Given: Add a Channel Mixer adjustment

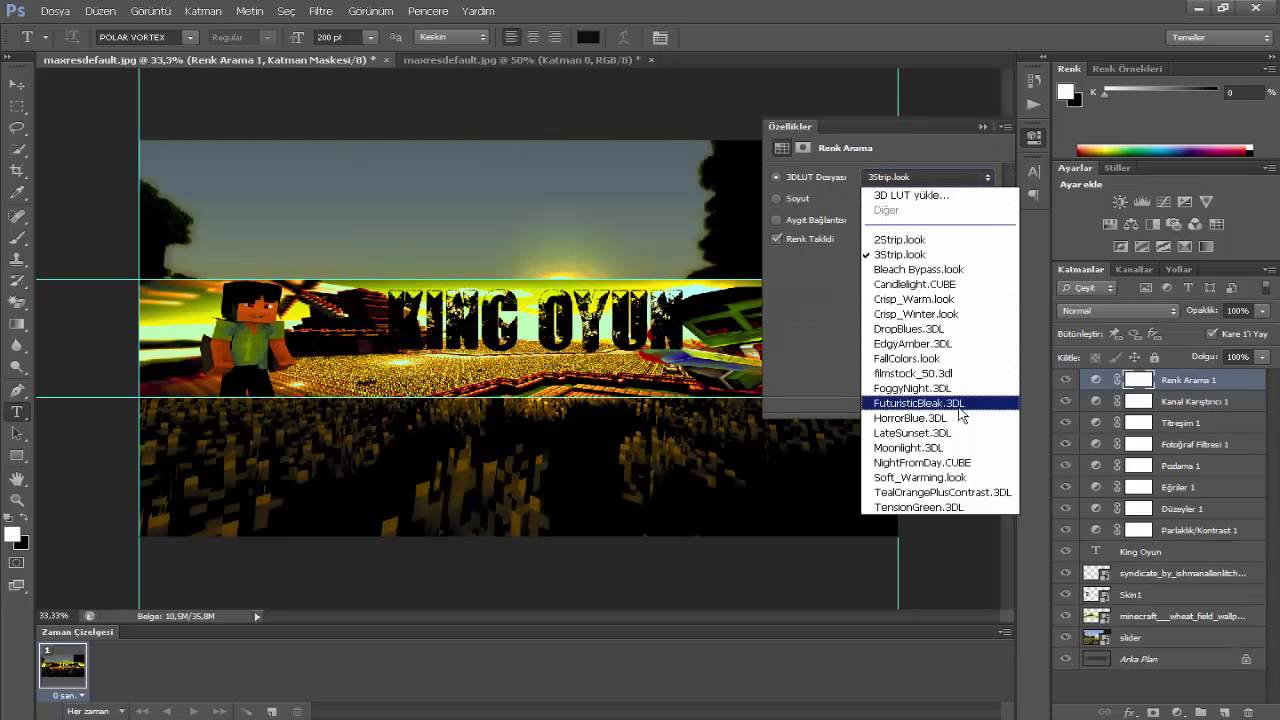Looking at the screenshot, I should 1196,225.
